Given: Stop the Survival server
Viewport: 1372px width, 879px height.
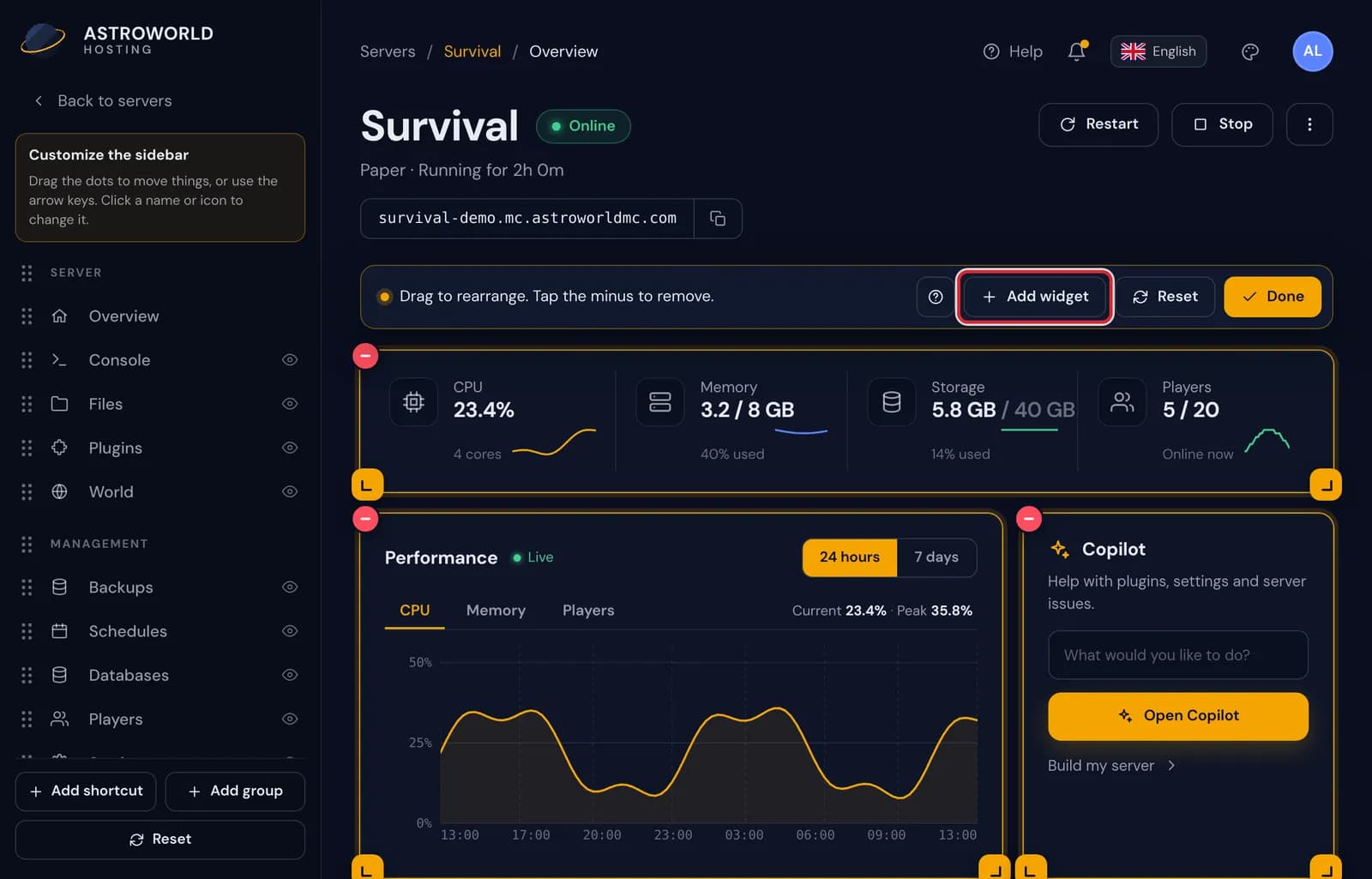Looking at the screenshot, I should [x=1222, y=124].
